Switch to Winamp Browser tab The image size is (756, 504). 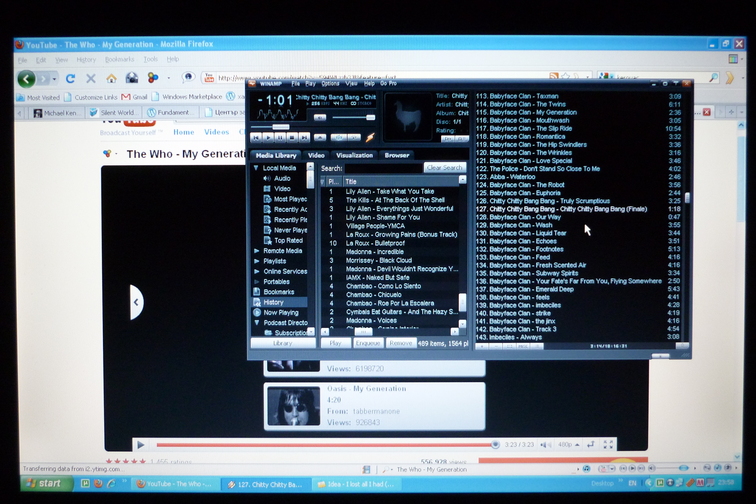397,155
